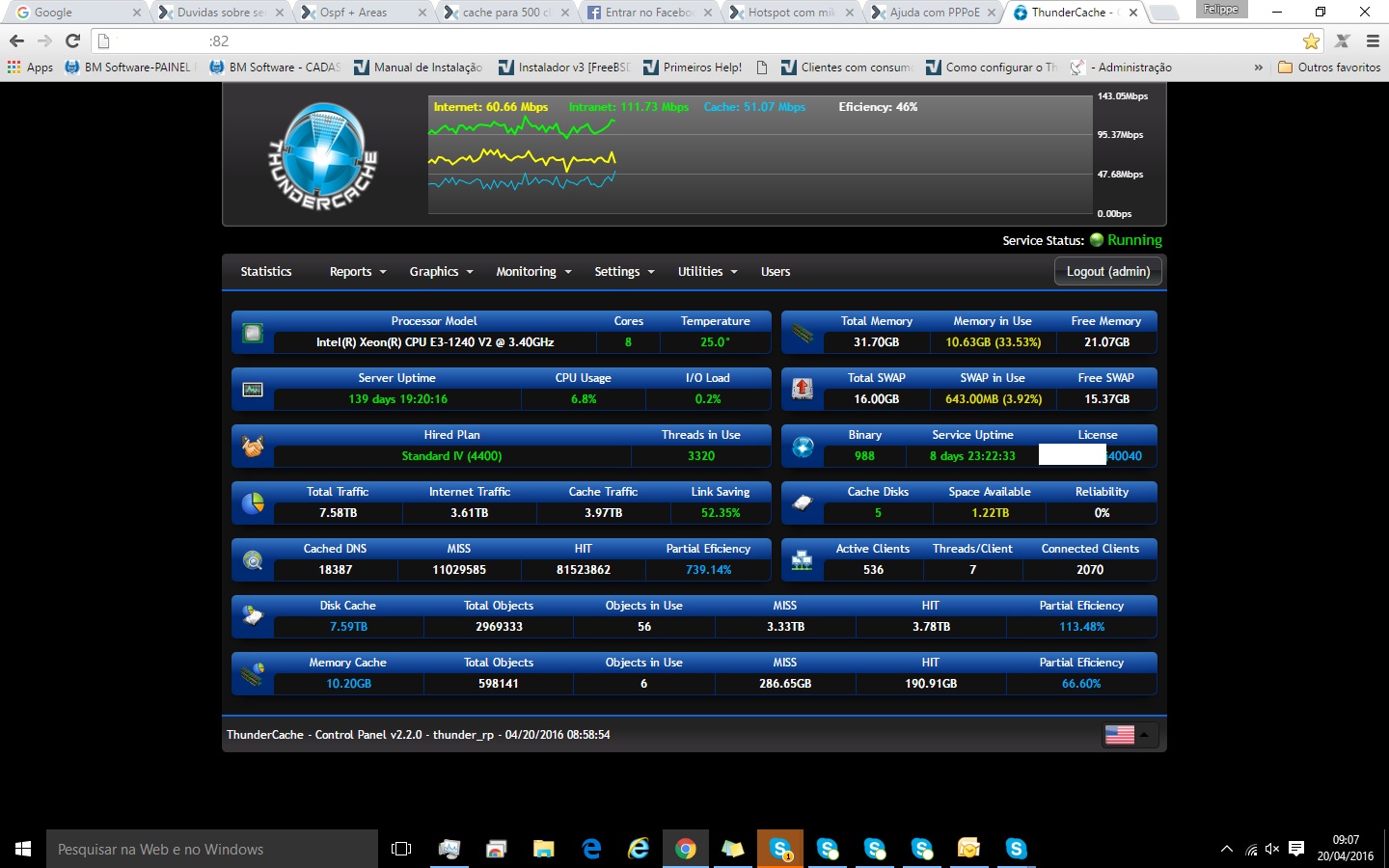Image resolution: width=1389 pixels, height=868 pixels.
Task: Click the Total SWAP arrow icon
Action: 803,389
